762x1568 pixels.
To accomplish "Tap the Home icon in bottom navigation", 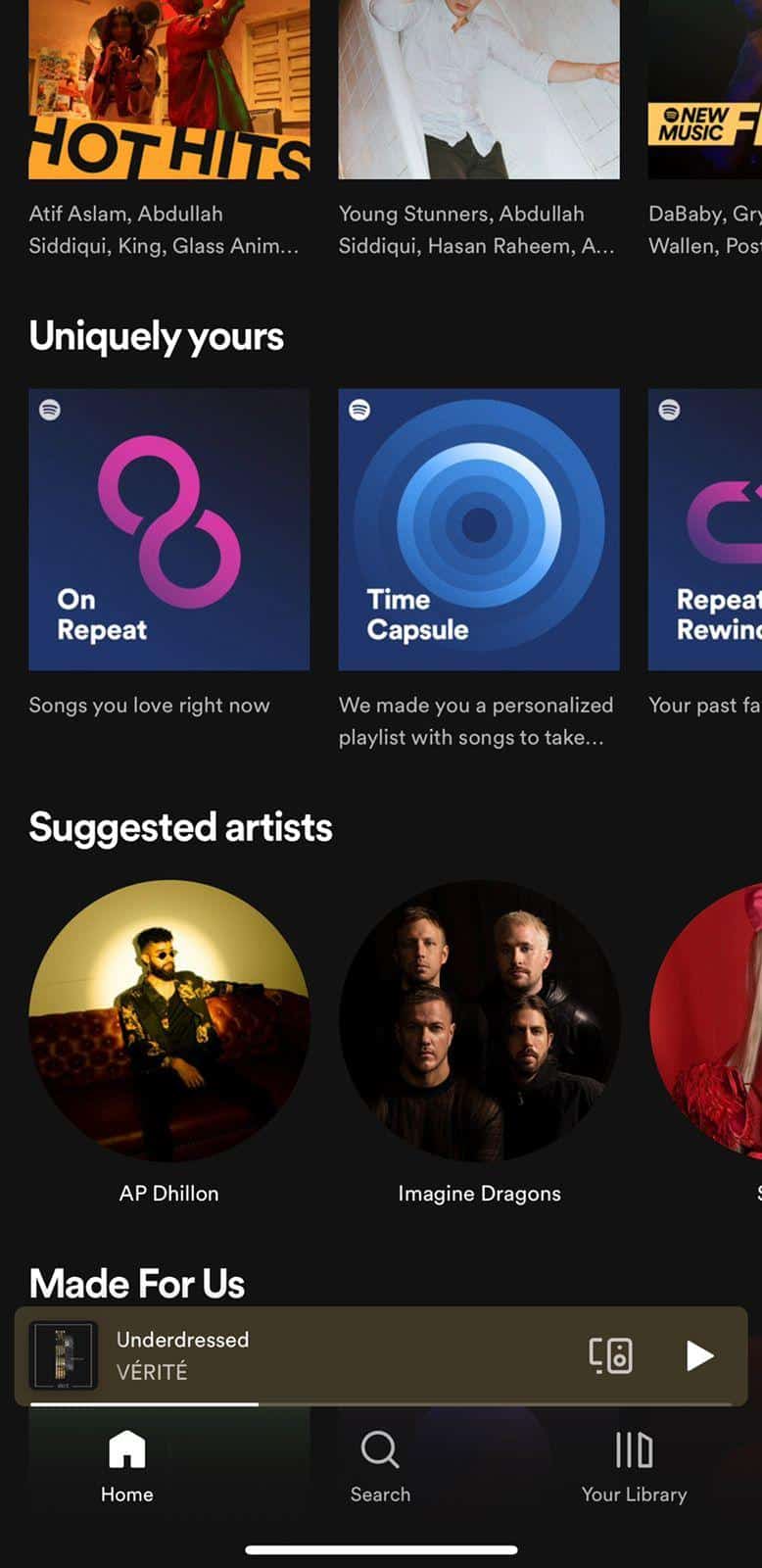I will (x=127, y=1449).
